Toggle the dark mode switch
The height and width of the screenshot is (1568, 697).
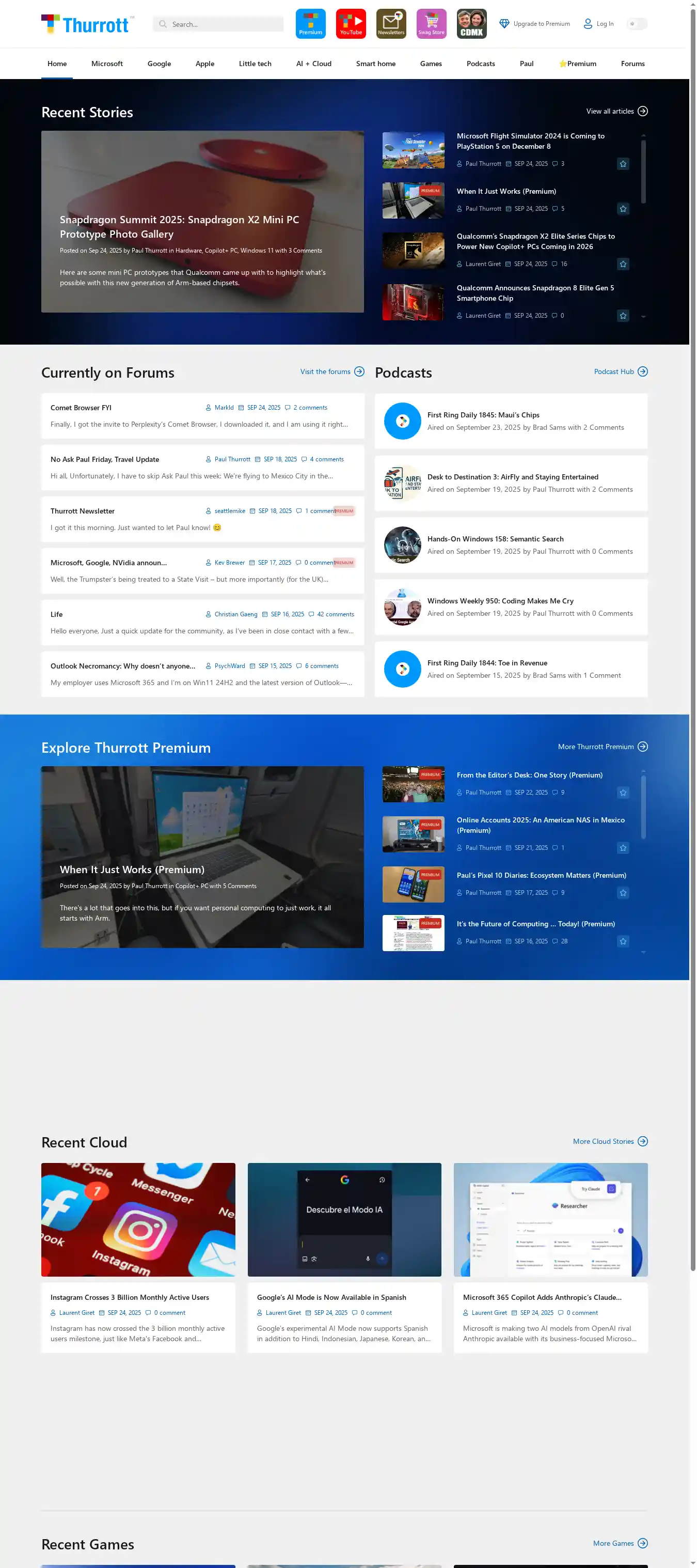point(636,24)
